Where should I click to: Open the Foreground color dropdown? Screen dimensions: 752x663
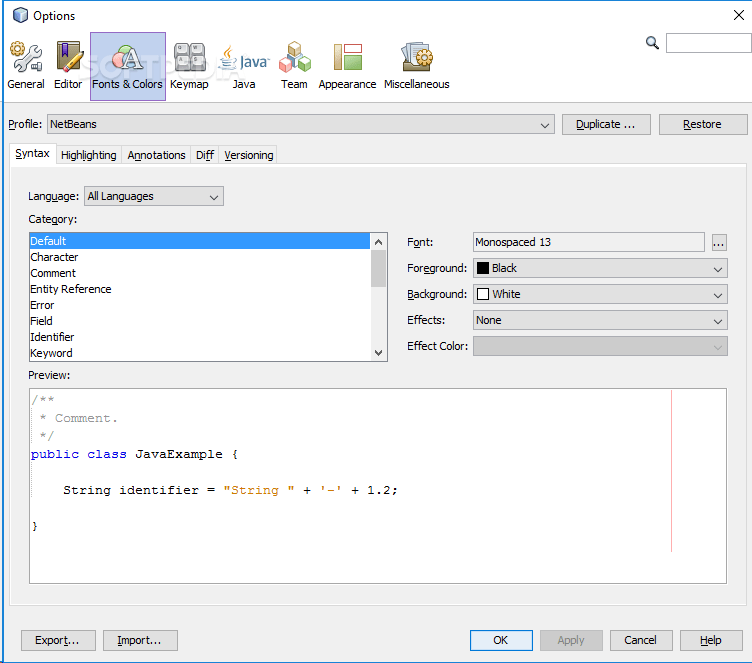coord(600,268)
